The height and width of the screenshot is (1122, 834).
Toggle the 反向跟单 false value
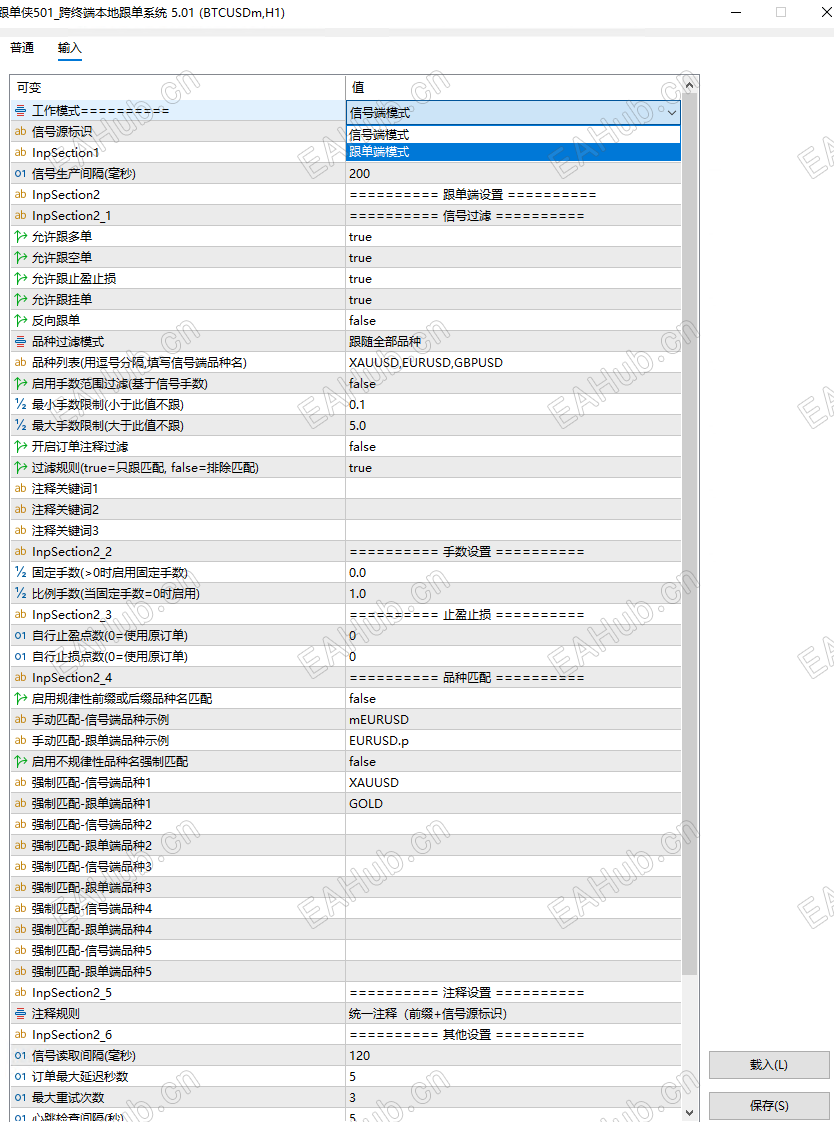coord(513,321)
